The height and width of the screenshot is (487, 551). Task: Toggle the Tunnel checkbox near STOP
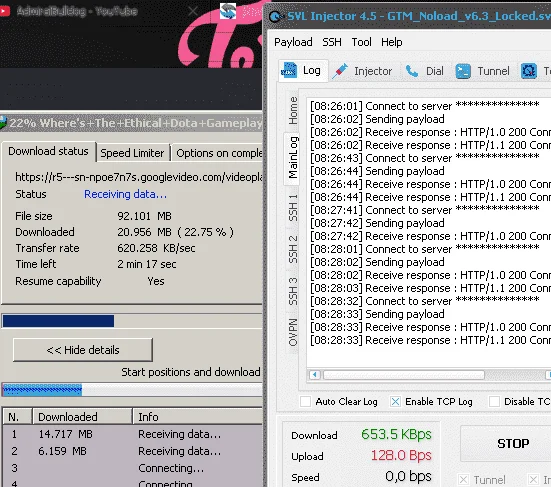(464, 480)
